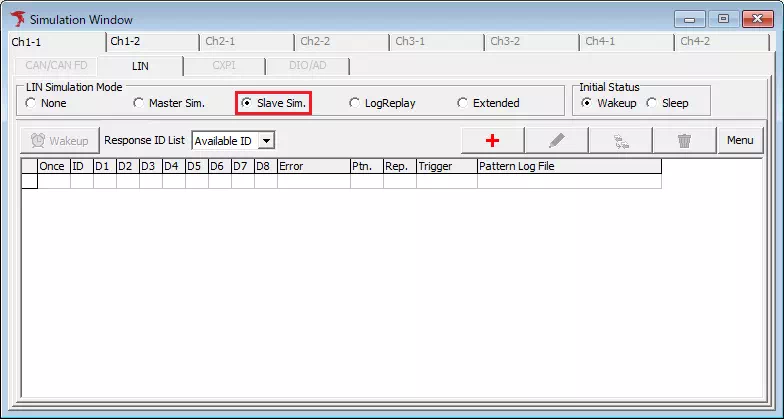The width and height of the screenshot is (784, 419).
Task: Choose the Master Sim. radio option
Action: pyautogui.click(x=139, y=103)
